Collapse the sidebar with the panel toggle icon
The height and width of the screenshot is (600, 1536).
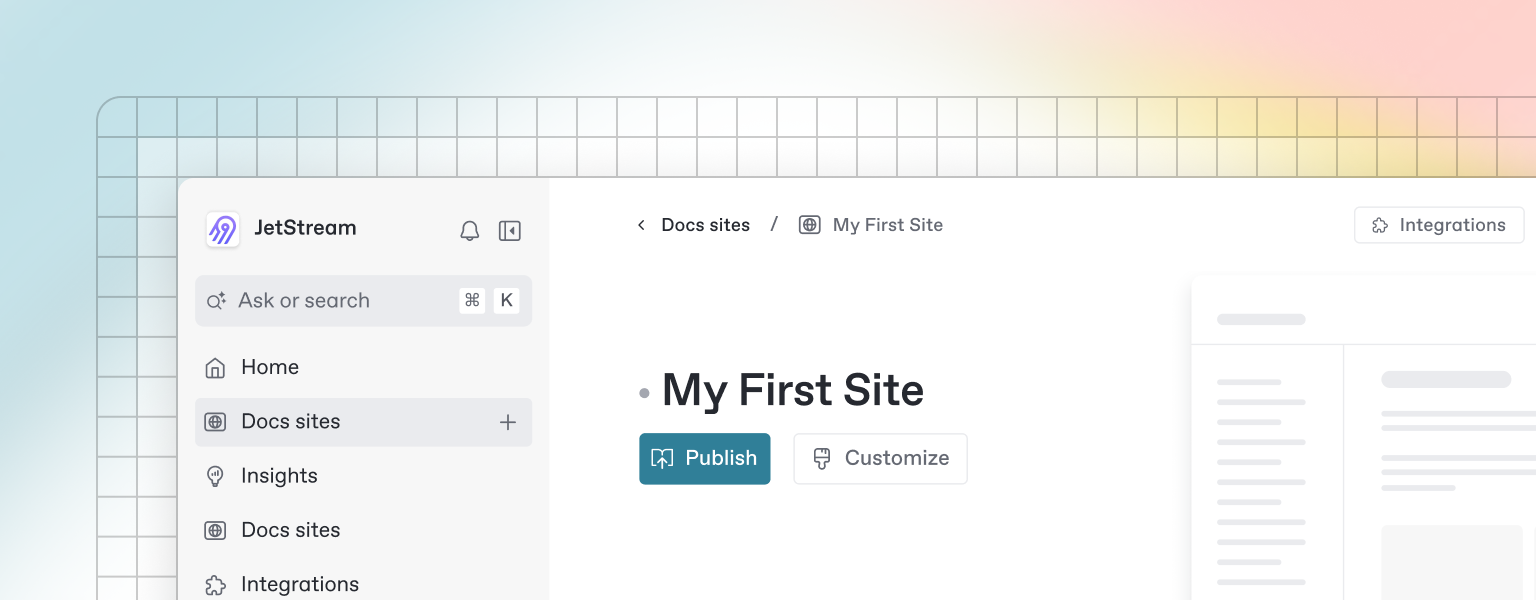510,231
